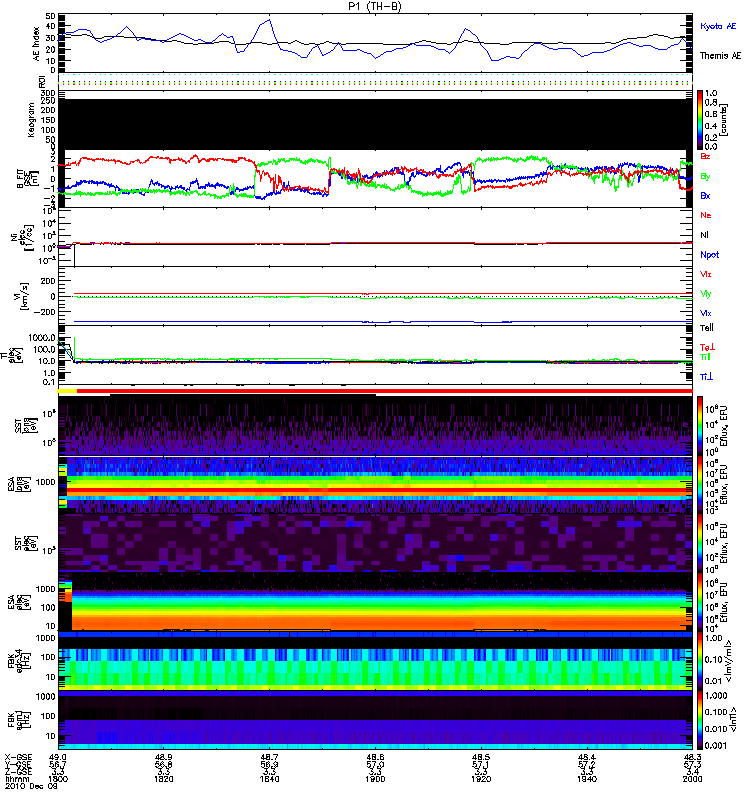This screenshot has width=750, height=800.
Task: Click the B_FIT magnetic field plot panel
Action: click(x=375, y=179)
